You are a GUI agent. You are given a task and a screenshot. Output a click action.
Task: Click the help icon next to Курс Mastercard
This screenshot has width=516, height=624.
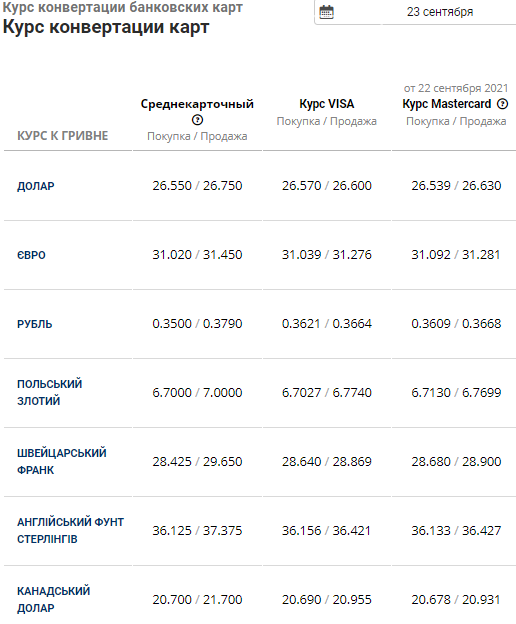(x=503, y=104)
